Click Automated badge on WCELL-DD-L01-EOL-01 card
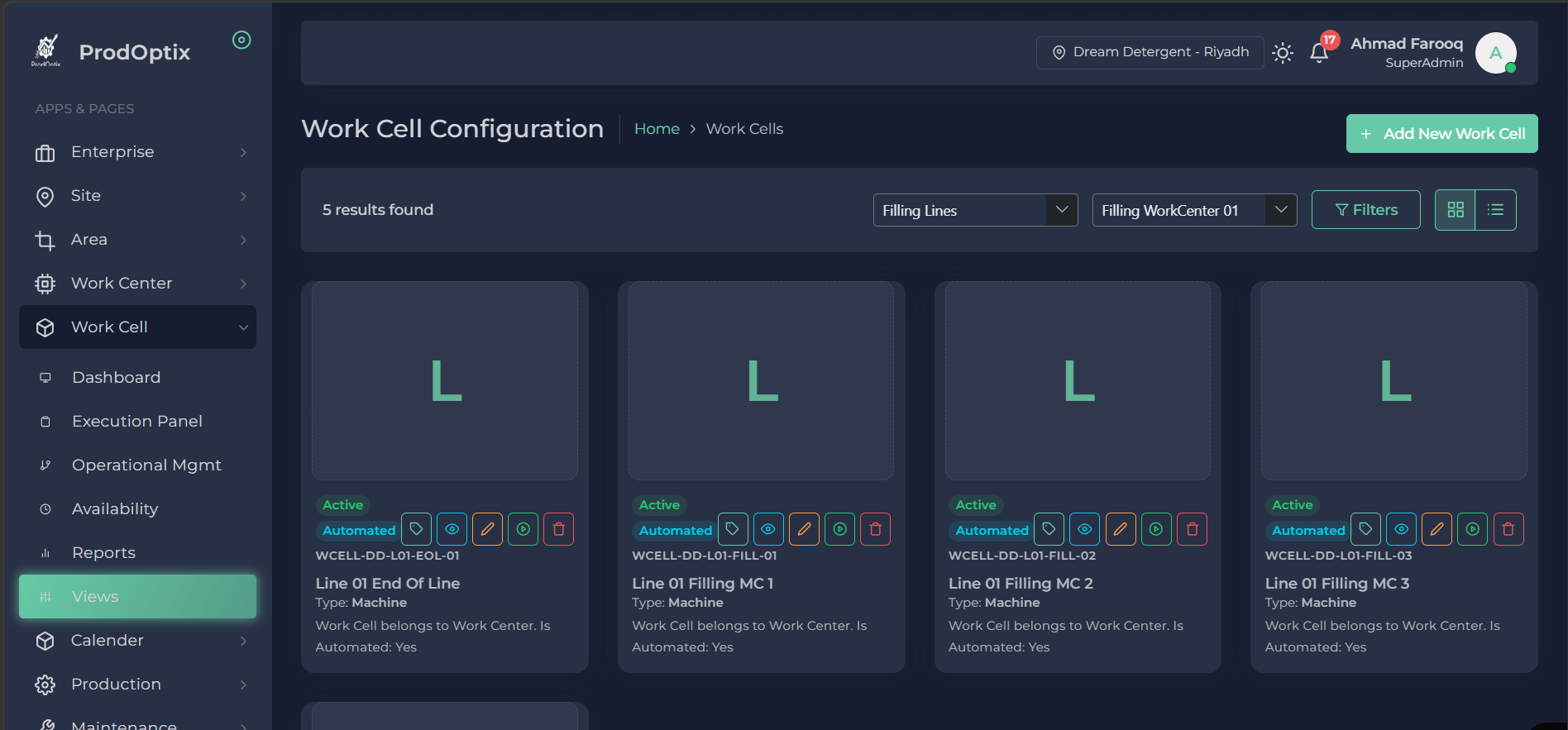The image size is (1568, 730). pyautogui.click(x=359, y=531)
